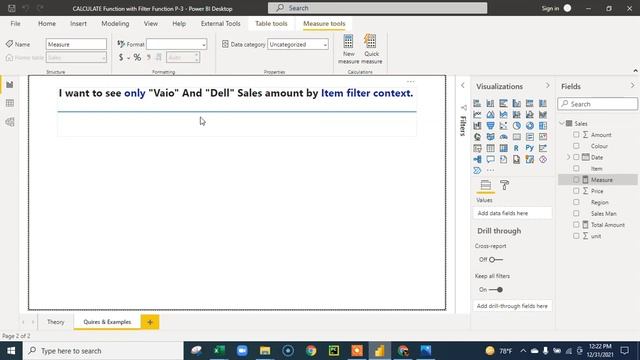Pick the Area chart visual
Viewport: 640px width, 360px height.
490,115
